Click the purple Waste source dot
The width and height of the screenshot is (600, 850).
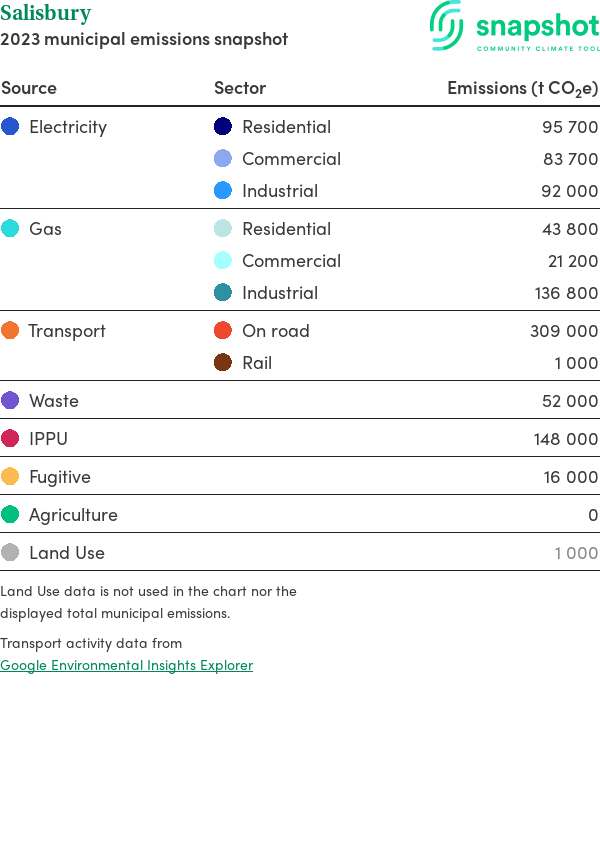point(10,400)
